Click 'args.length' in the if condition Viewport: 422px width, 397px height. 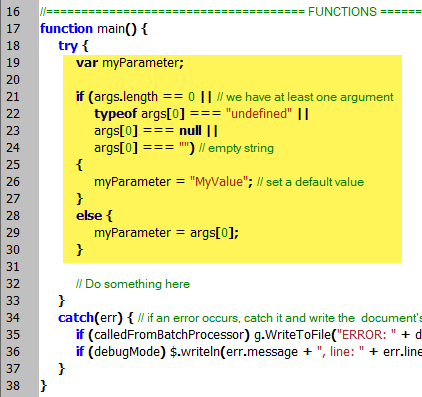point(126,97)
